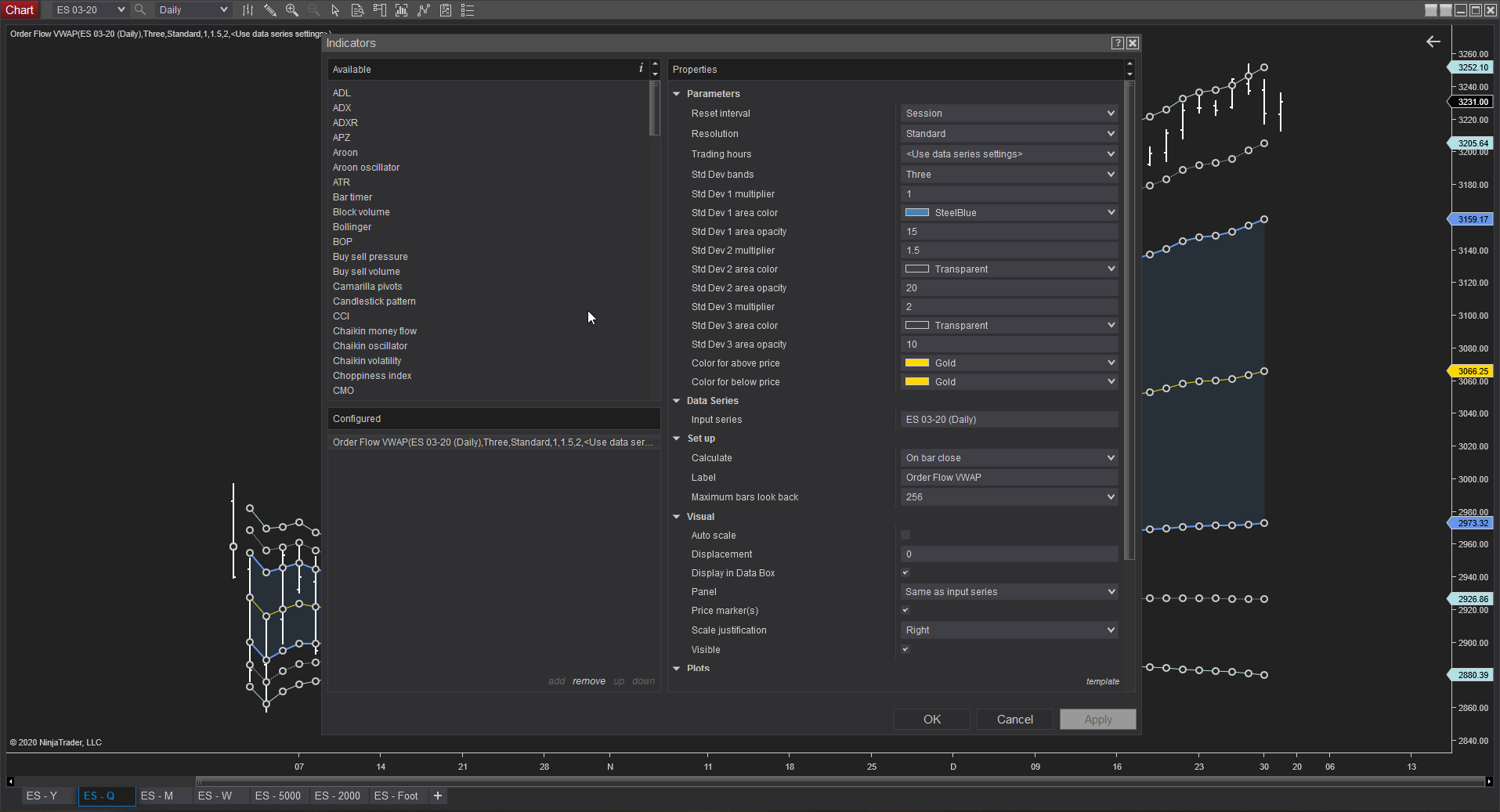Image resolution: width=1500 pixels, height=812 pixels.
Task: Click the remove link under Configured
Action: (x=589, y=681)
